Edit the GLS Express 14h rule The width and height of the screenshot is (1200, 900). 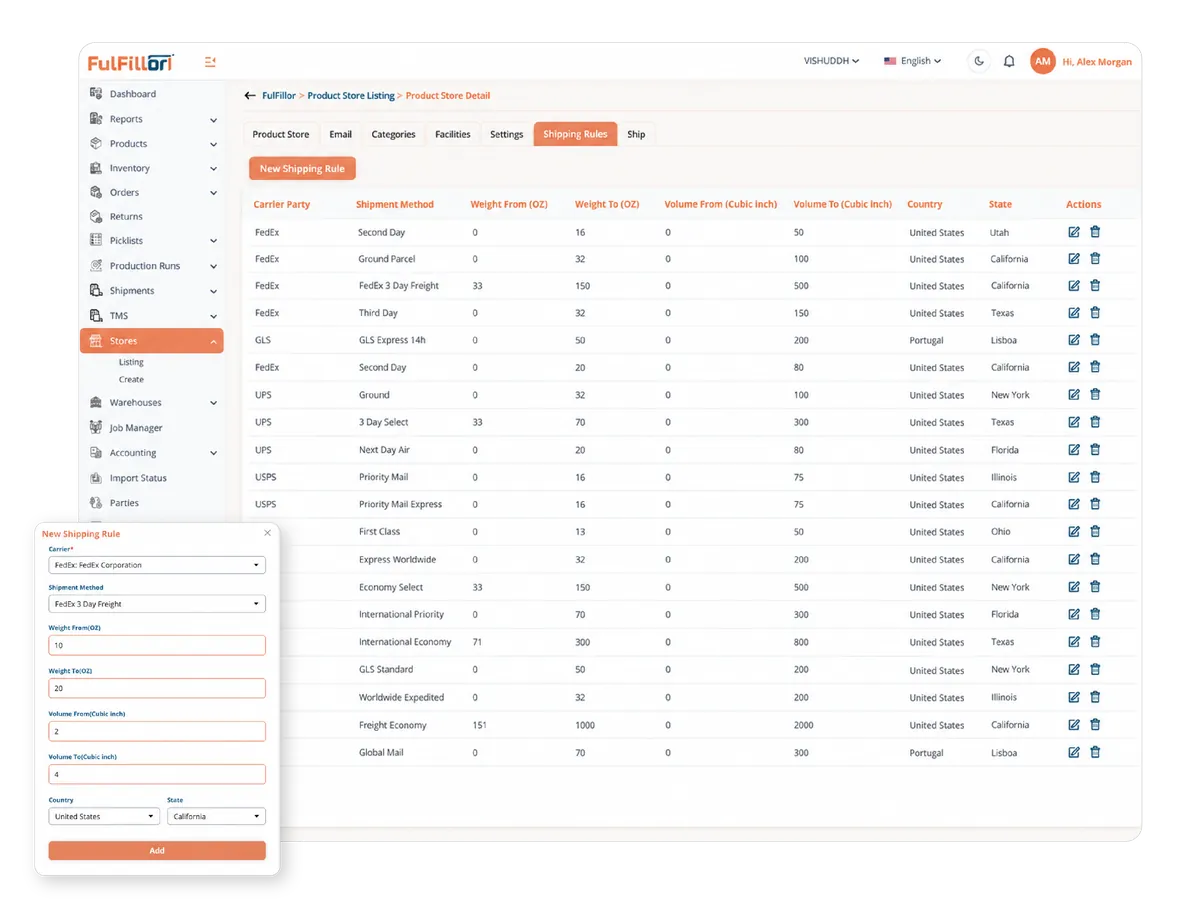(x=1074, y=340)
